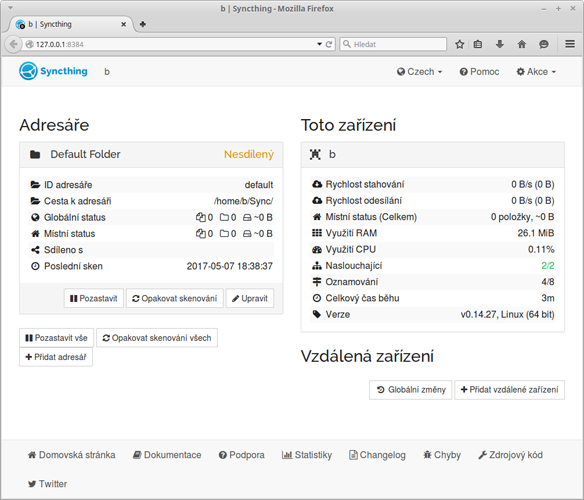
Task: Click the Default Folder folder icon
Action: (35, 154)
